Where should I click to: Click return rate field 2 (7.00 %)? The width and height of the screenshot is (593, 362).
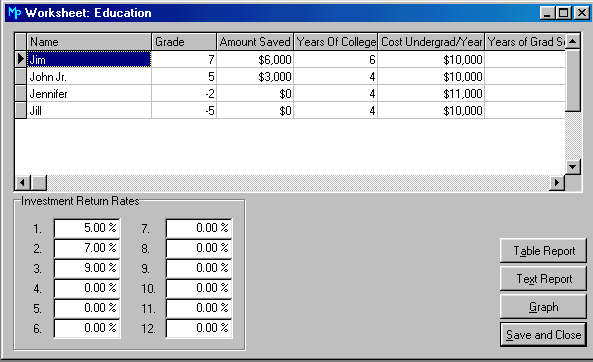click(x=87, y=248)
